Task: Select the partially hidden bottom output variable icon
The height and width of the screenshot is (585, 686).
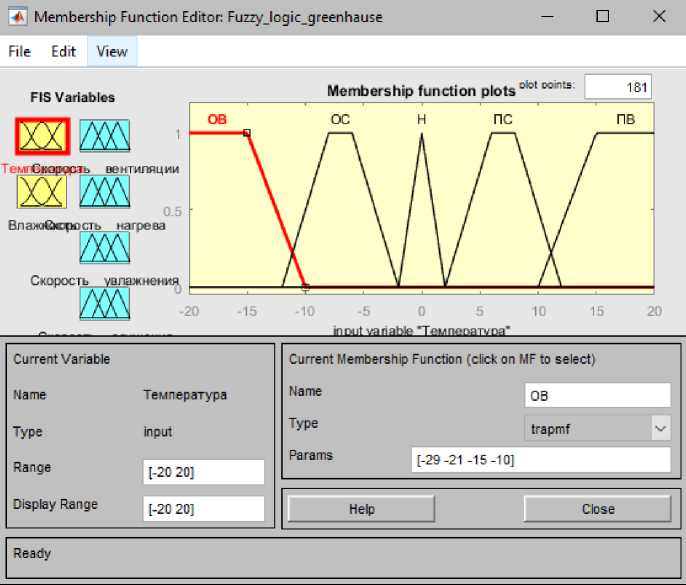Action: (x=105, y=303)
